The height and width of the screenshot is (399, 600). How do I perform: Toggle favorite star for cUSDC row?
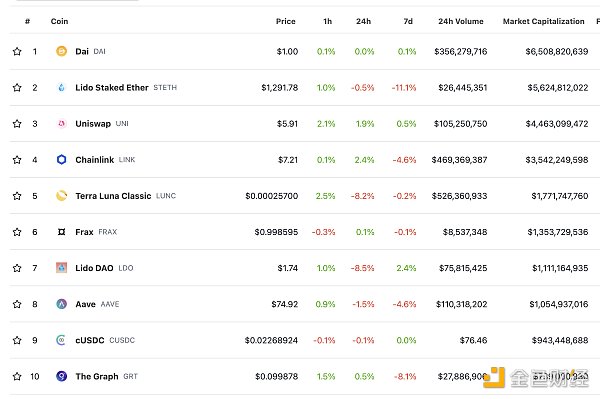17,340
